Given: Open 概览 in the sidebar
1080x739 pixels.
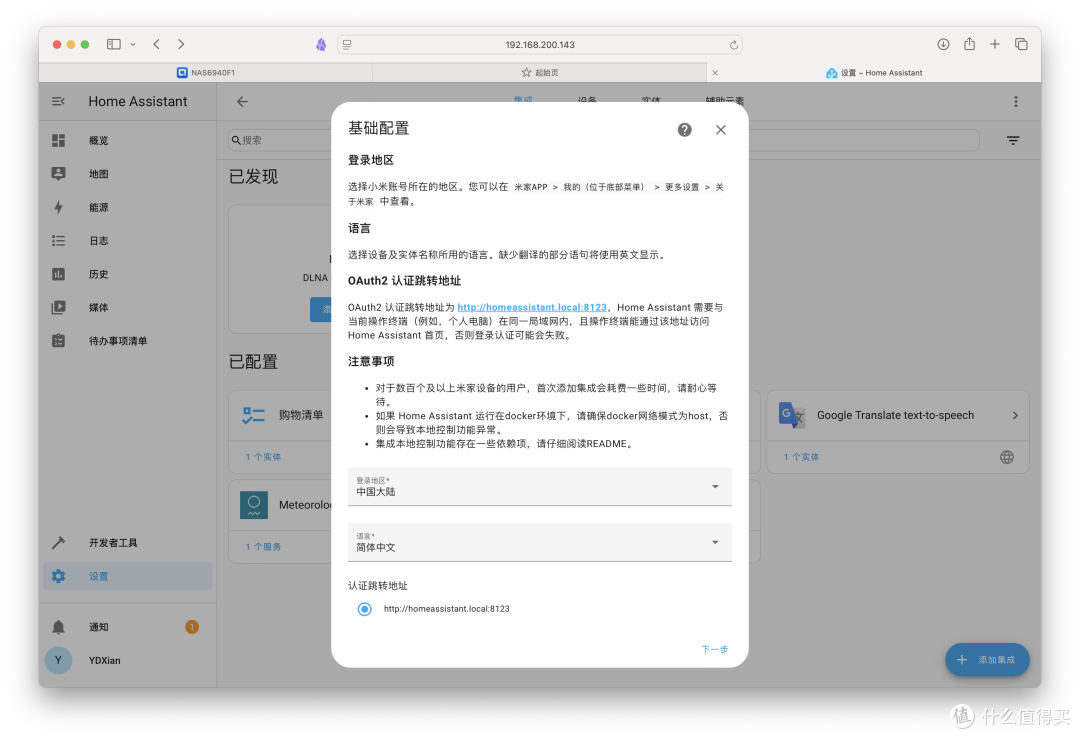Looking at the screenshot, I should point(127,140).
